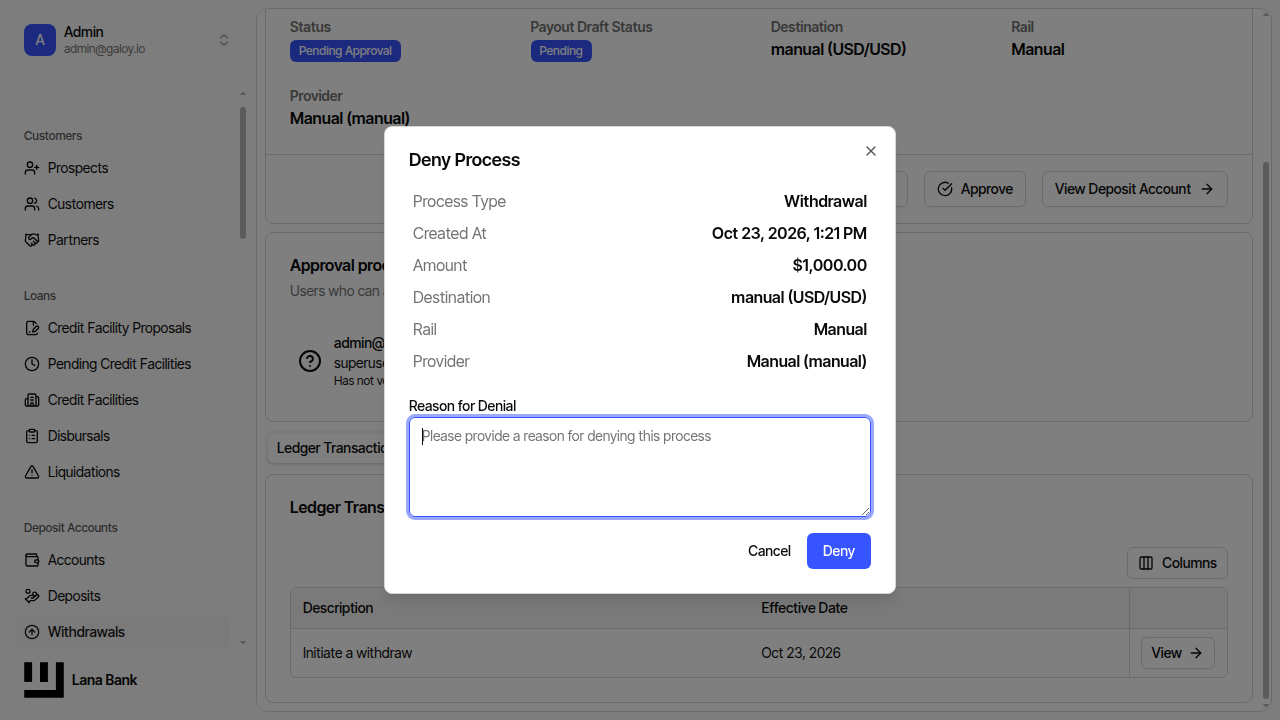Screen dimensions: 1280x720
Task: Click the Effective Date column header
Action: [804, 608]
